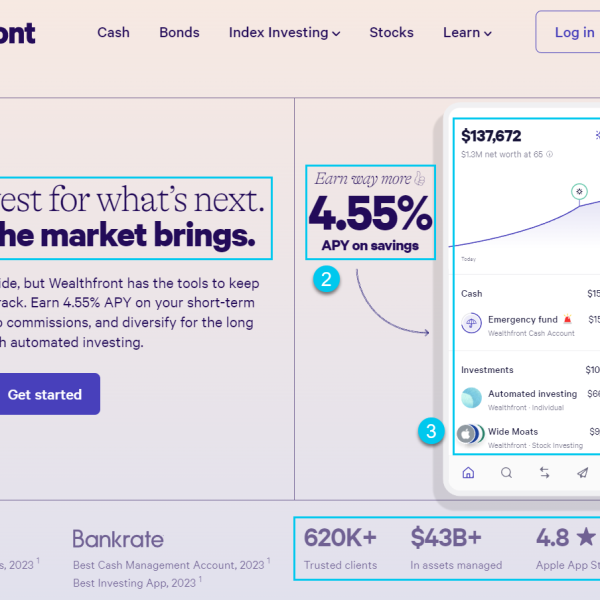Tap the paper plane icon in phone mockup
The height and width of the screenshot is (600, 600).
(x=582, y=473)
